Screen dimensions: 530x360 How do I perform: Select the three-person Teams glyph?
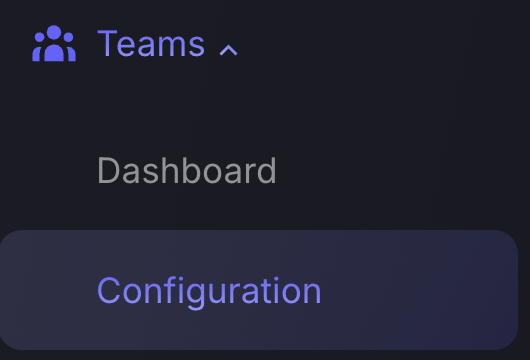[54, 43]
